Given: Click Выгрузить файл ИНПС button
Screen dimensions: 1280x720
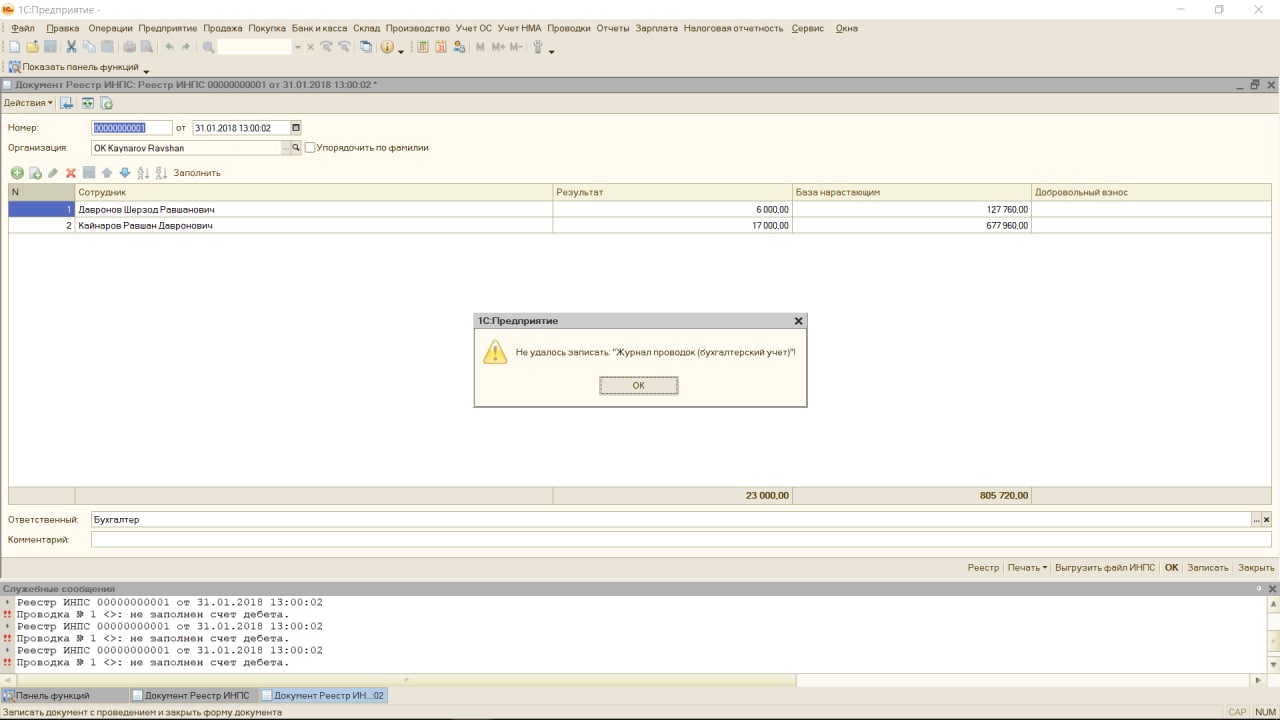Looking at the screenshot, I should (x=1105, y=567).
